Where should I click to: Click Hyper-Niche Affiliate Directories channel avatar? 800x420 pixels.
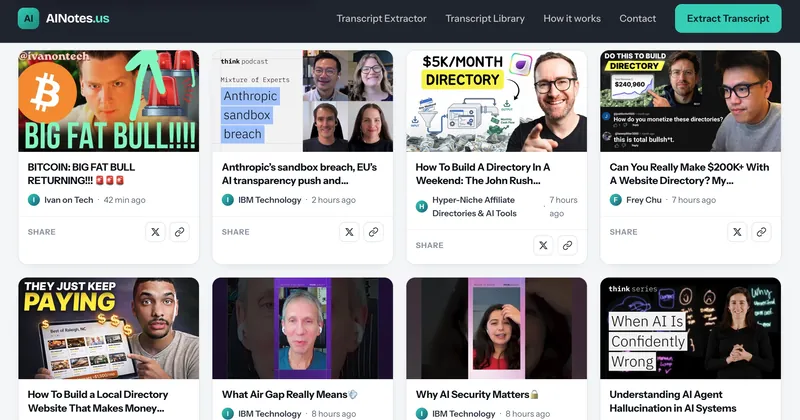(421, 207)
